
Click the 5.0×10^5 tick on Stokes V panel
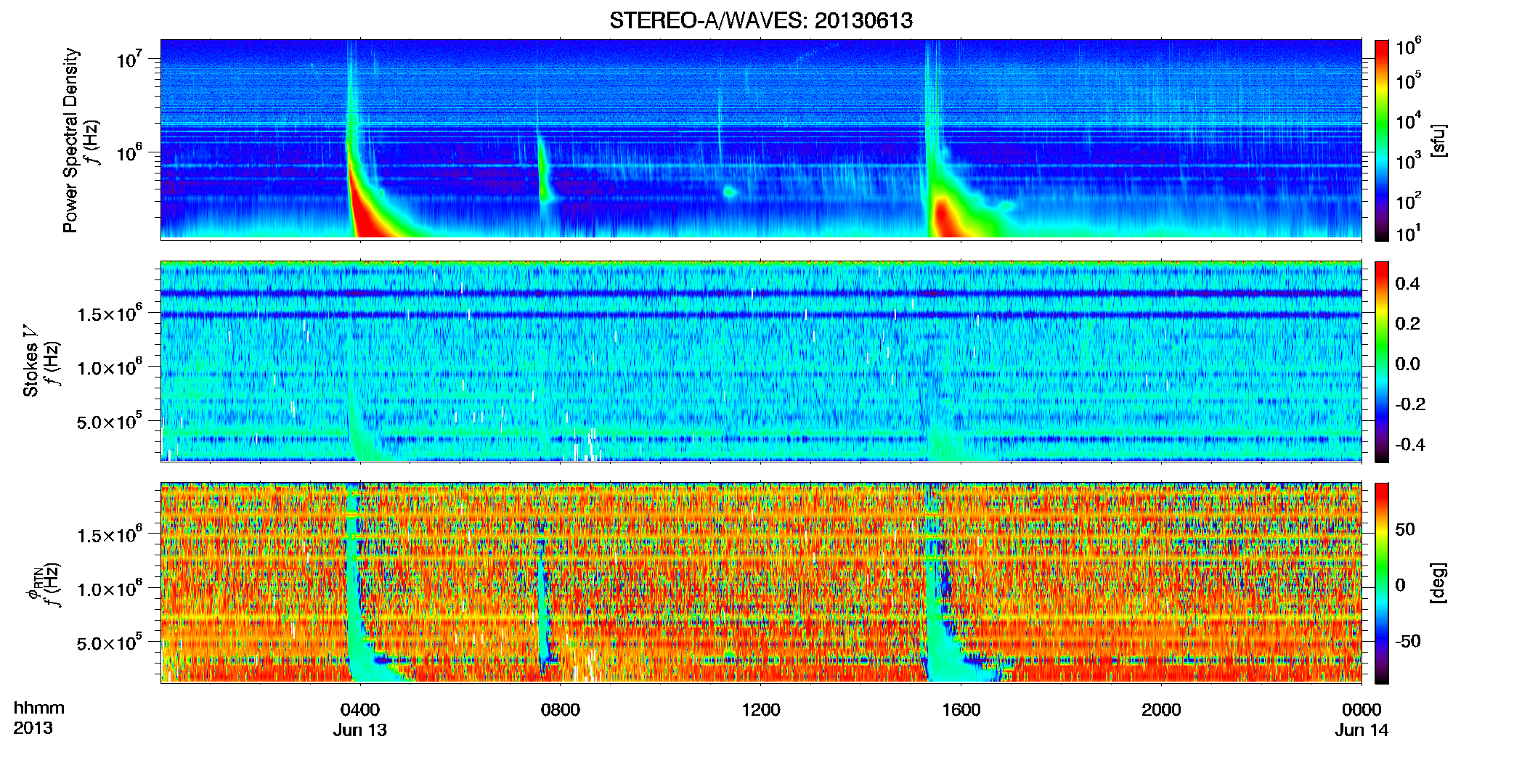pyautogui.click(x=109, y=421)
